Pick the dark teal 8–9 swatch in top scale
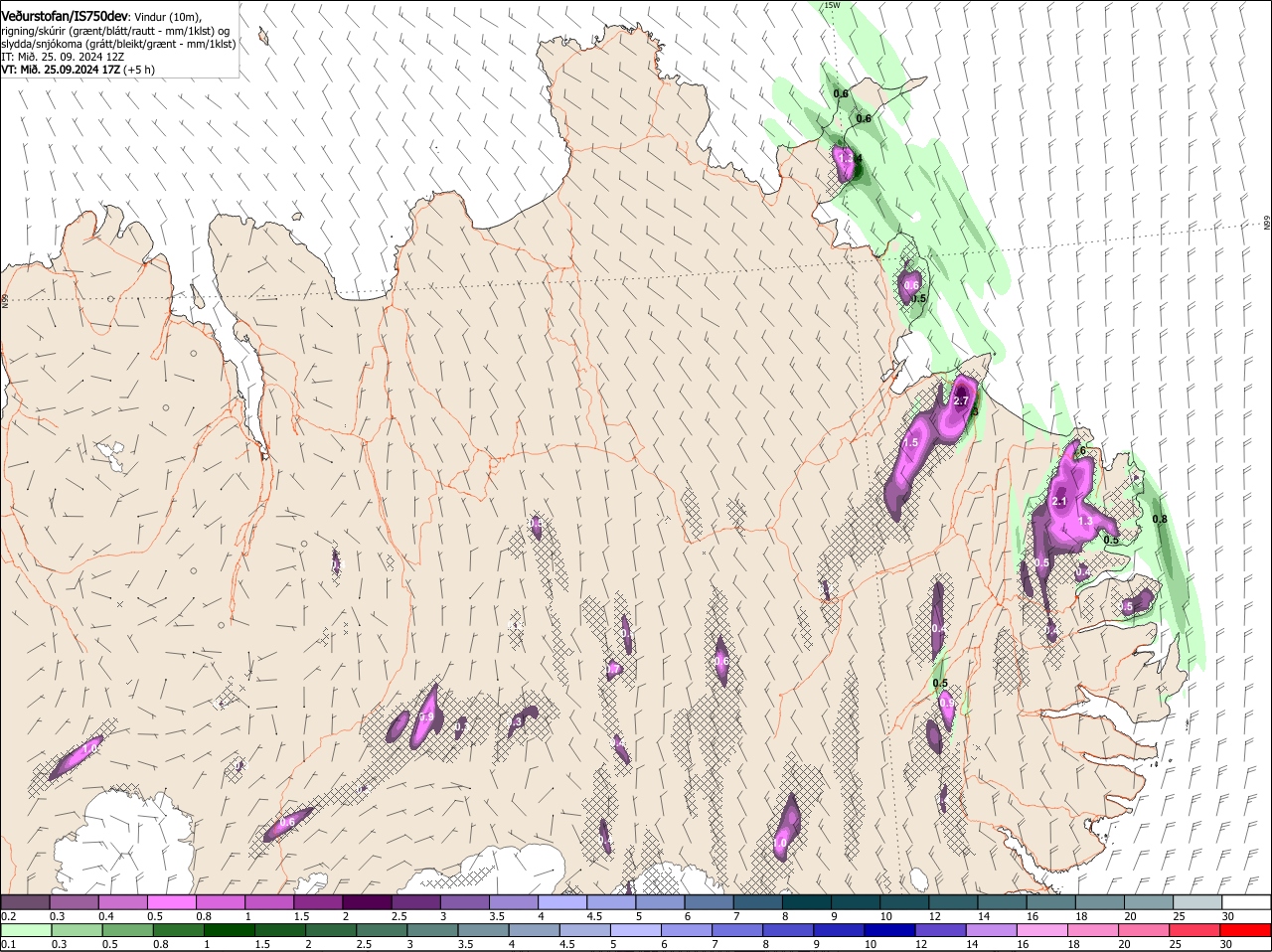1272x952 pixels. point(807,901)
